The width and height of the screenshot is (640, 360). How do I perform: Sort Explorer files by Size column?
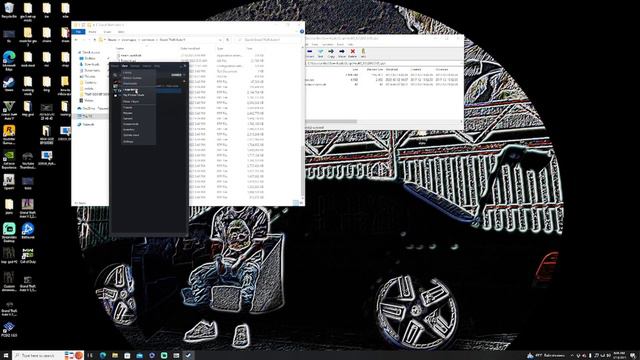[249, 49]
